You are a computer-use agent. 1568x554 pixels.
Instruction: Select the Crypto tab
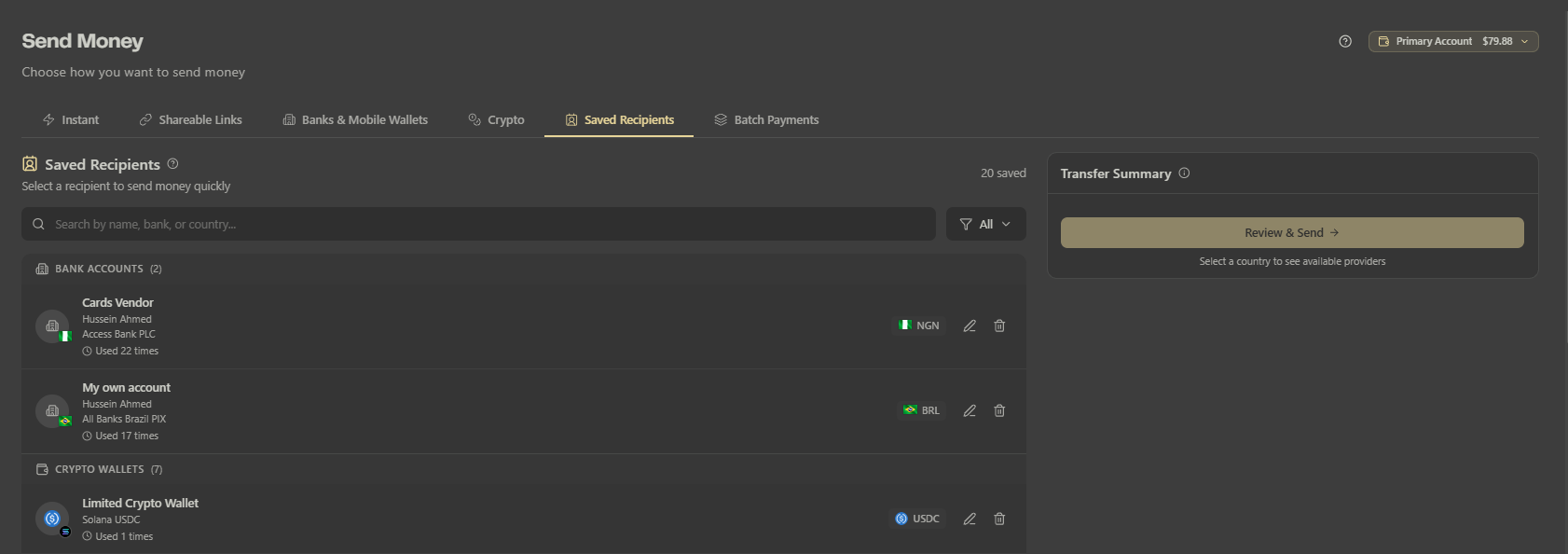tap(496, 120)
